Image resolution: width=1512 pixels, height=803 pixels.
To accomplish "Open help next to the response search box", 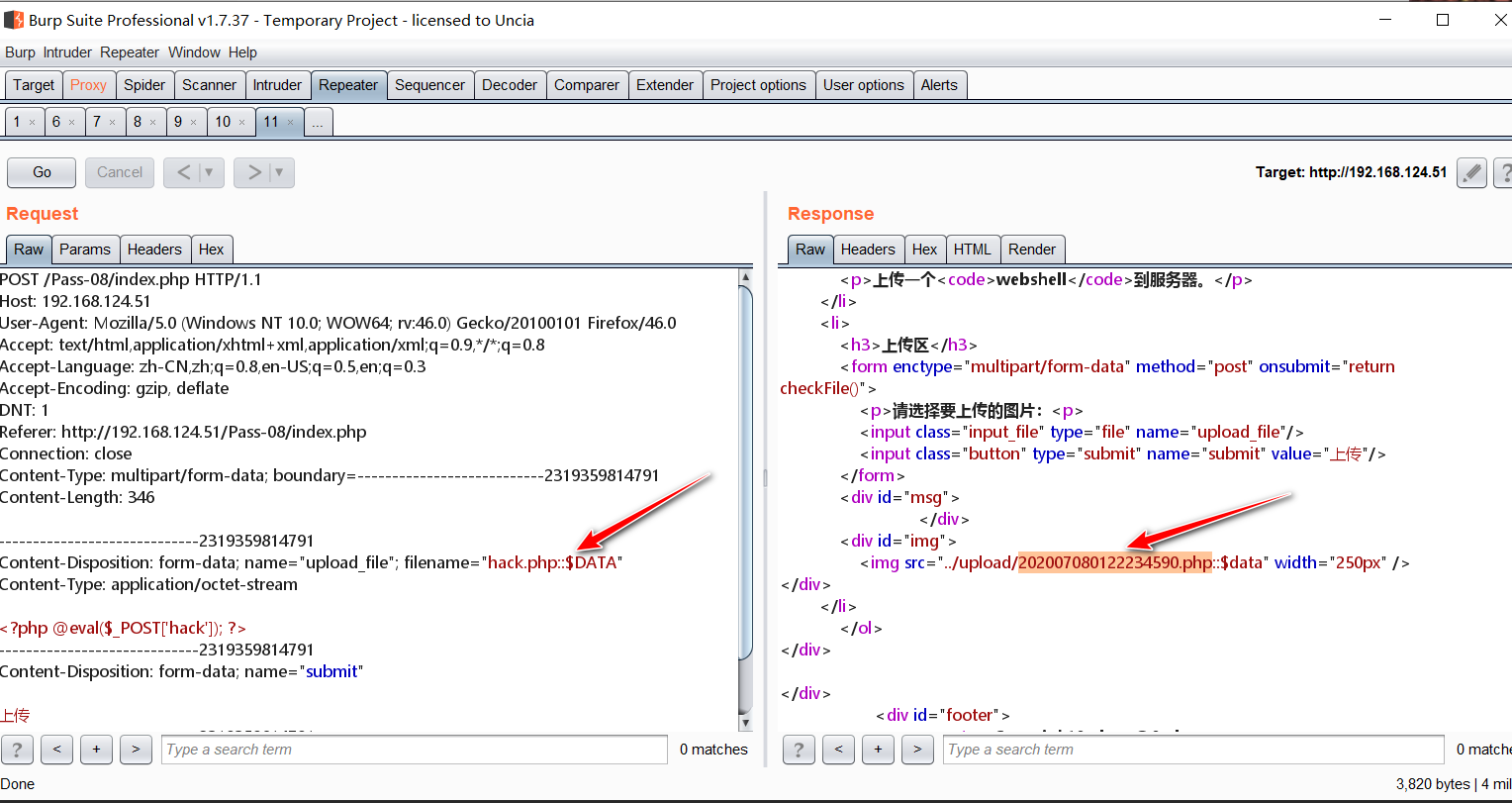I will [x=799, y=750].
